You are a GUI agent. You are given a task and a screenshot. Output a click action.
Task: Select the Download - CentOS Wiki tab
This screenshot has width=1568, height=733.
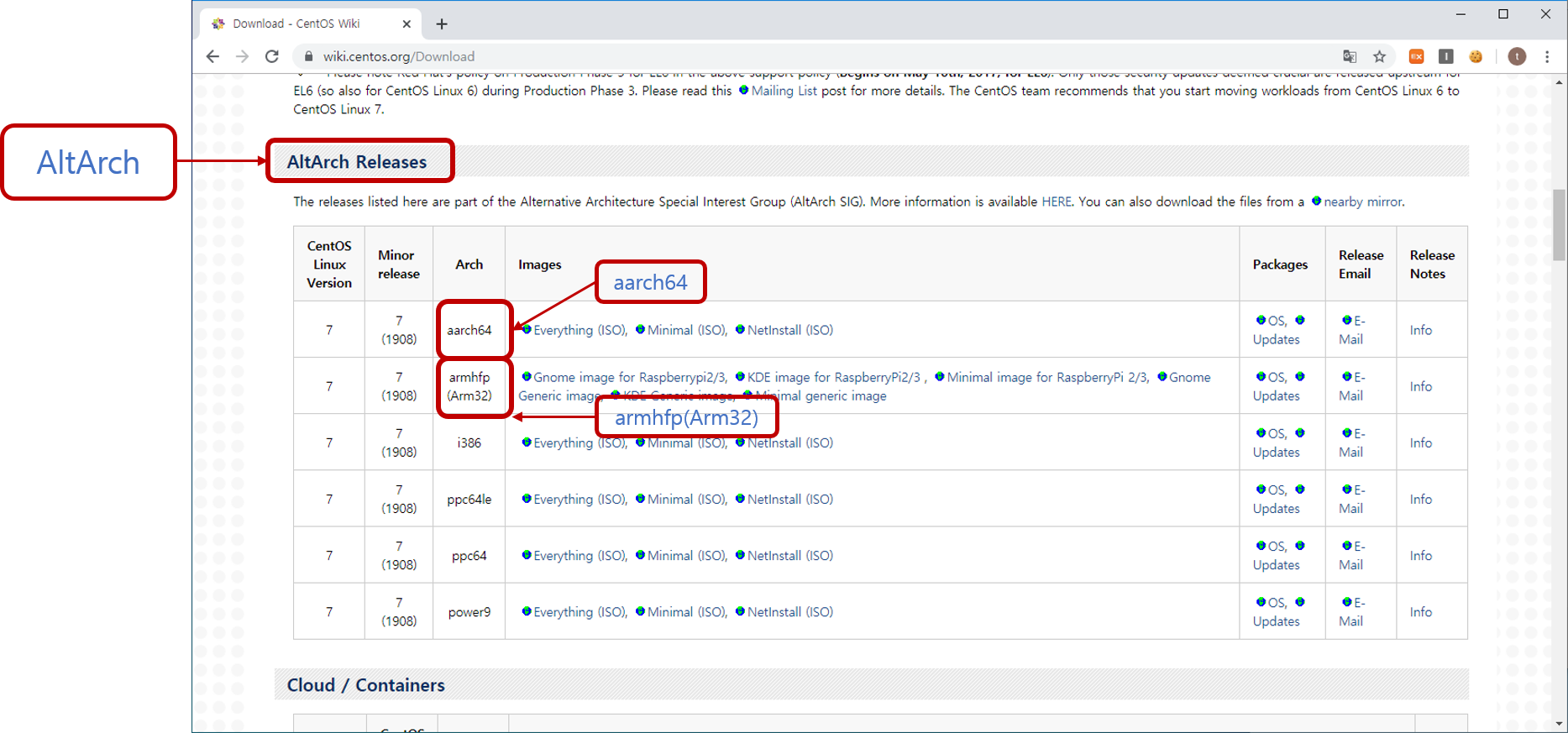309,24
